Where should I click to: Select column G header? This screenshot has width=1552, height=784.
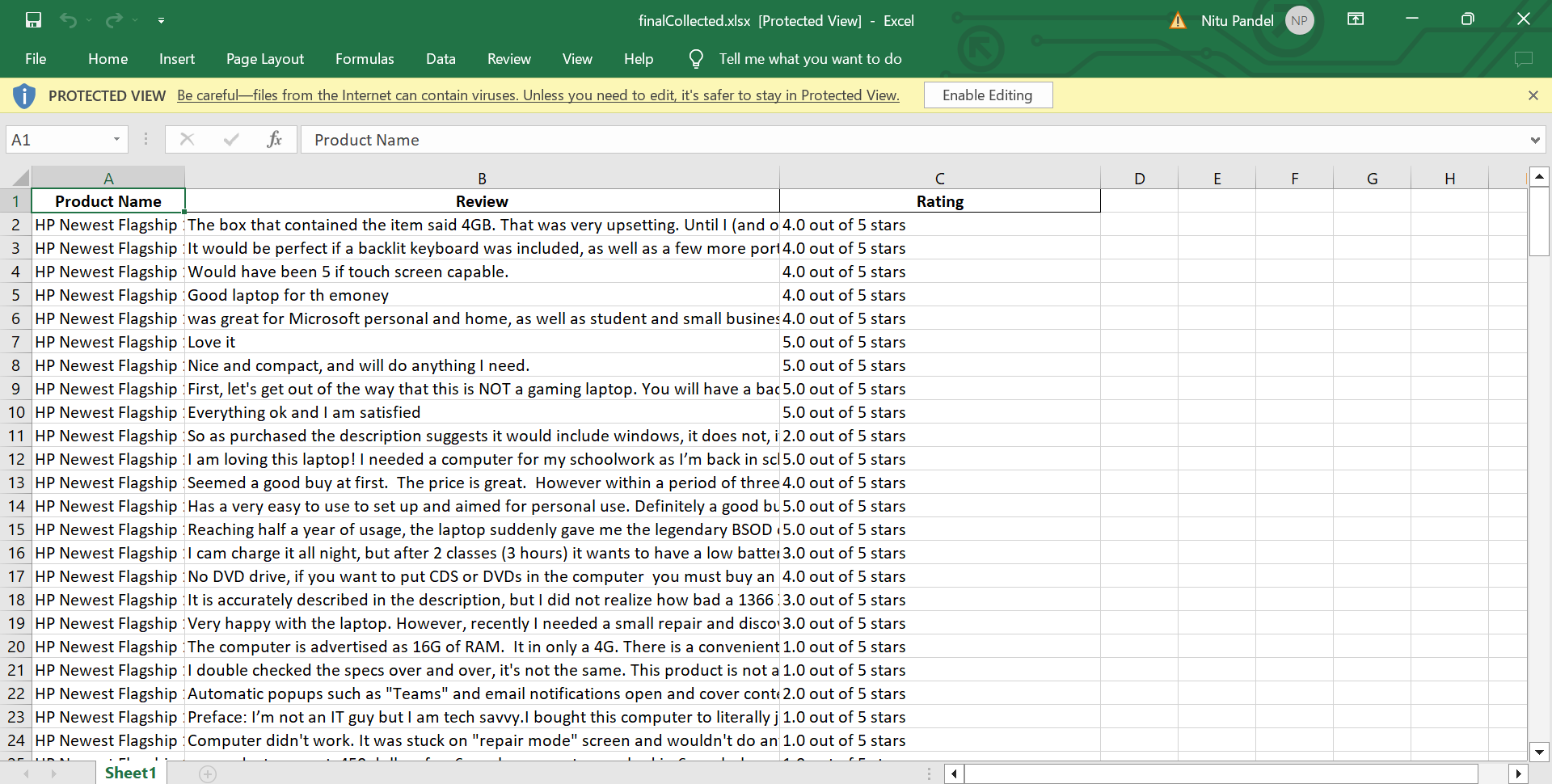[x=1372, y=178]
